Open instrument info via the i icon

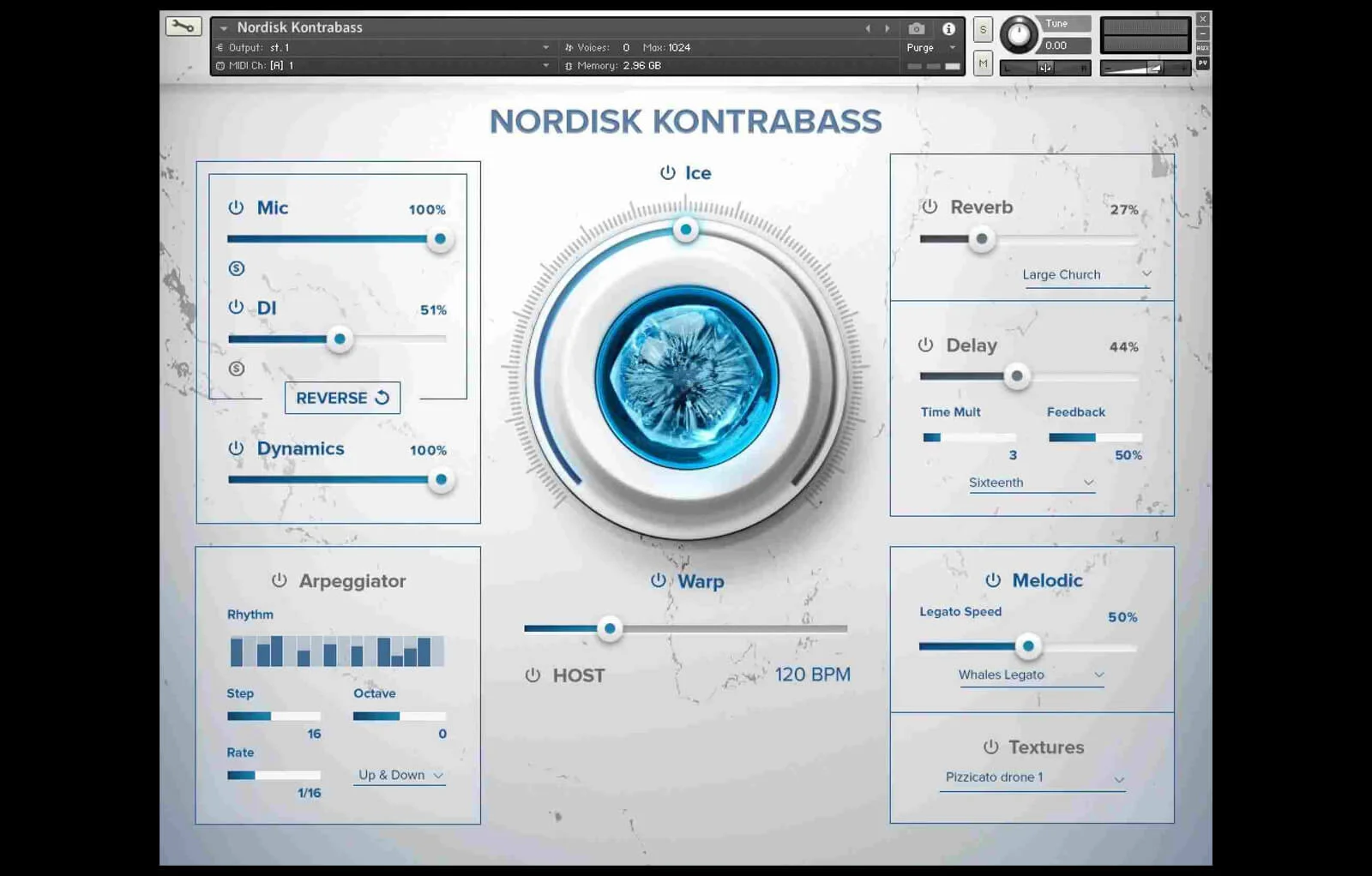pos(948,28)
